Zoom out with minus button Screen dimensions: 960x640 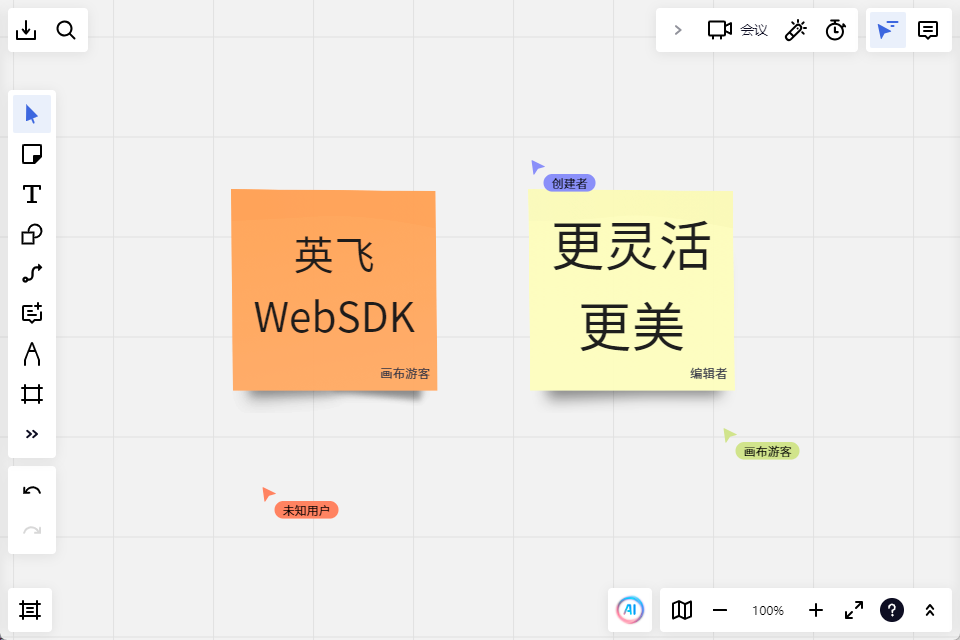pos(720,610)
